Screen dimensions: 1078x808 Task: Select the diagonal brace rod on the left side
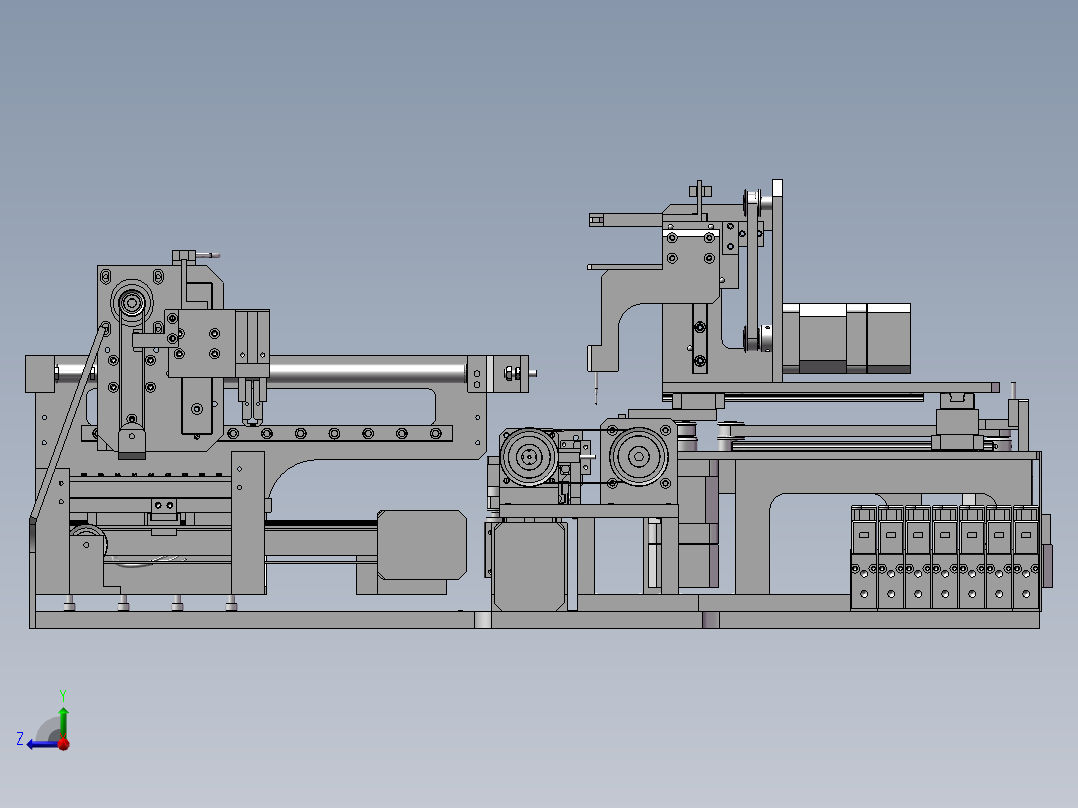68,422
